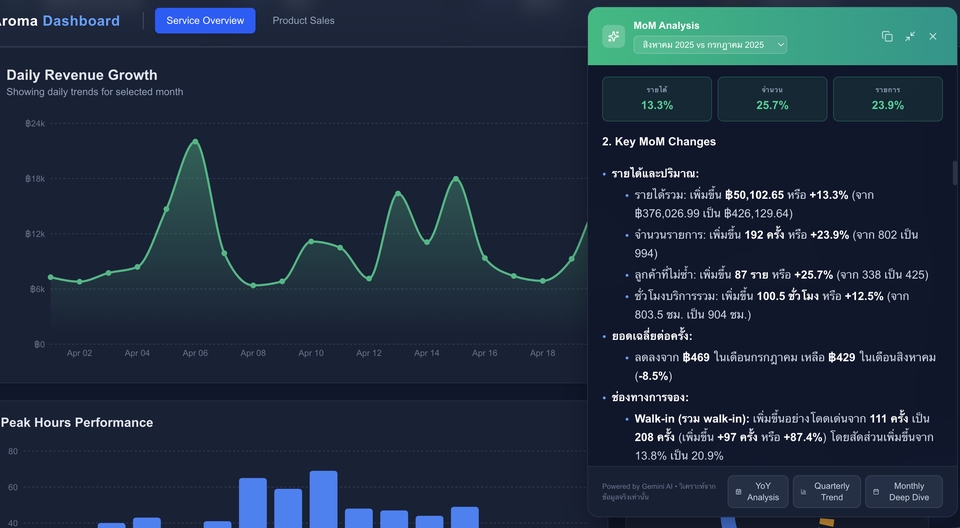
Task: Click the '100.5 ชั่วโมง' service hours value
Action: coord(788,296)
